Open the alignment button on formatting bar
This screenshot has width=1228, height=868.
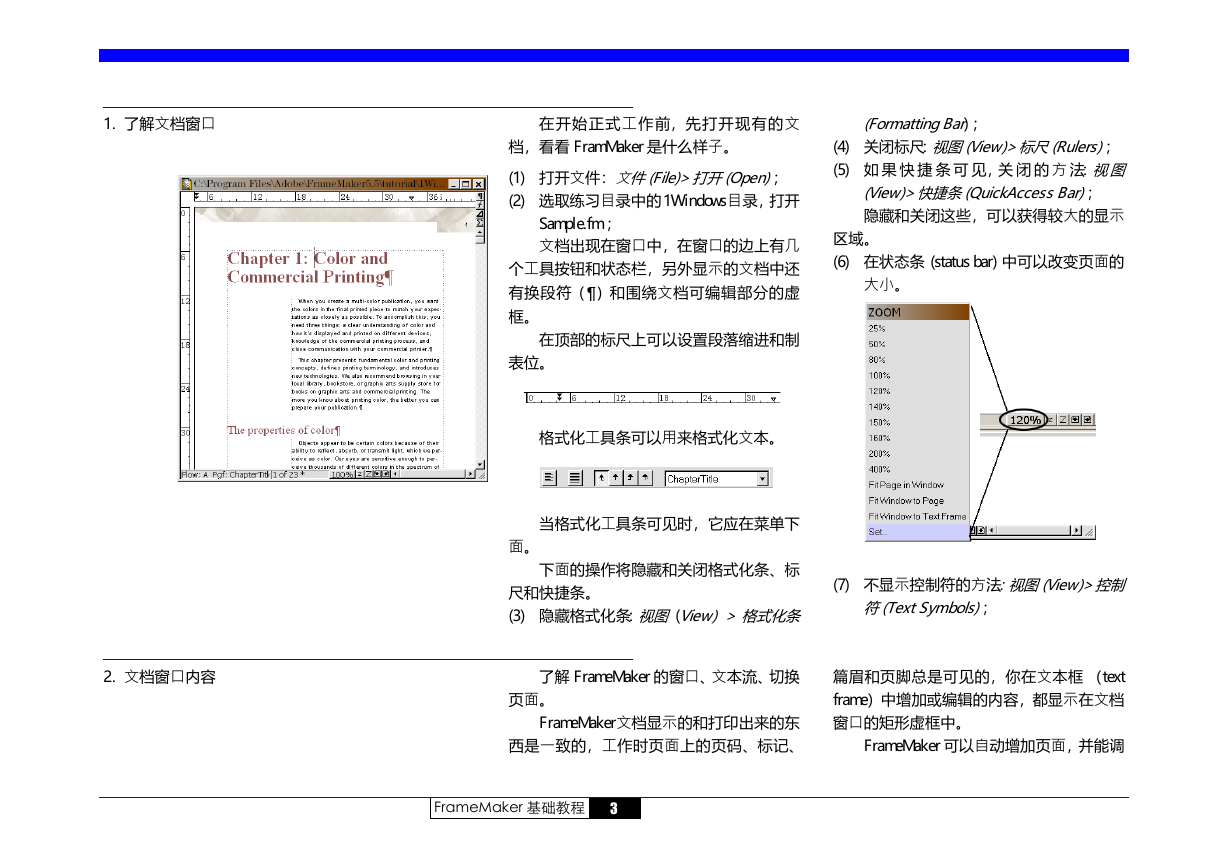(549, 479)
